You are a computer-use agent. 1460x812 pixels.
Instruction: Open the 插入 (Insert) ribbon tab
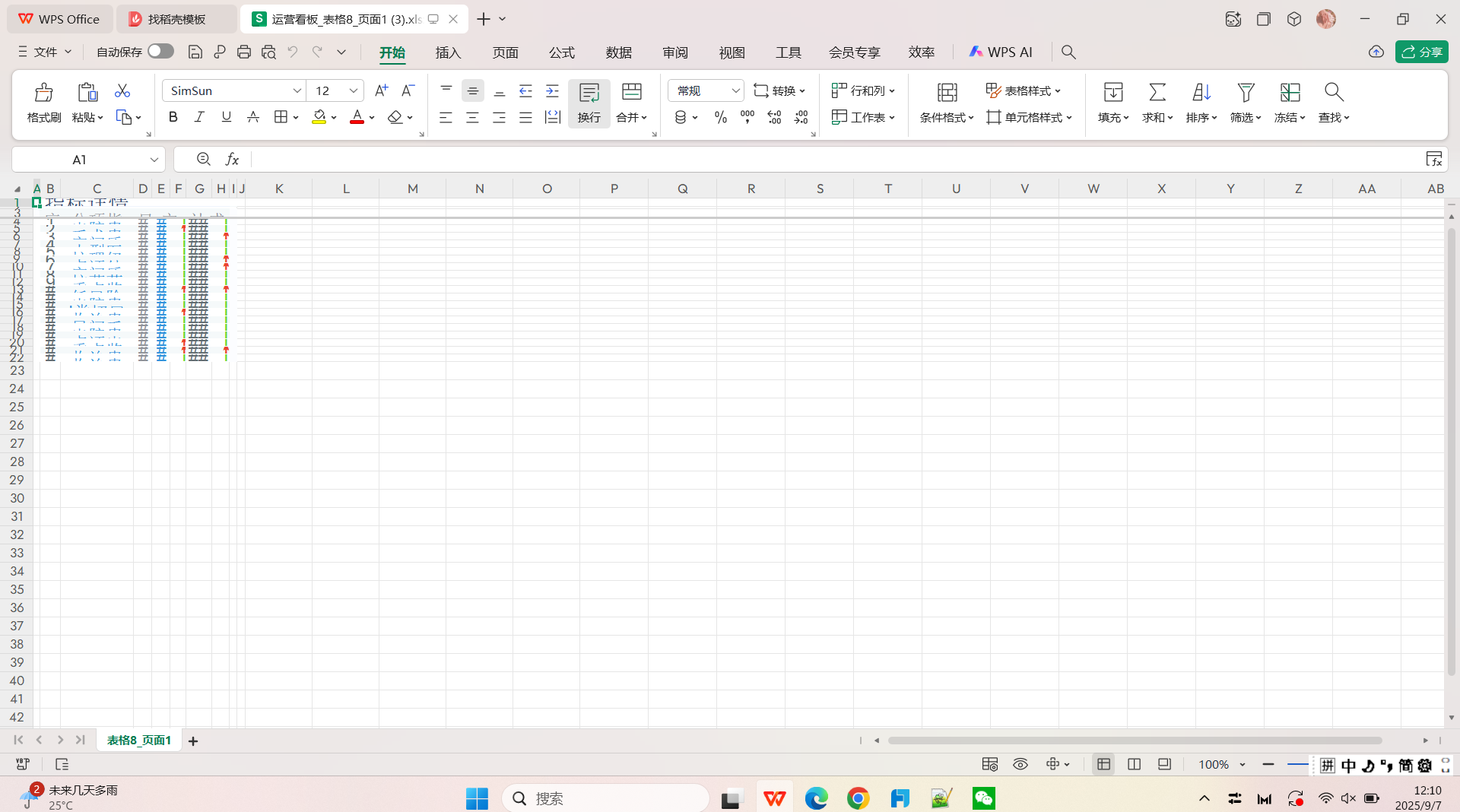[448, 52]
